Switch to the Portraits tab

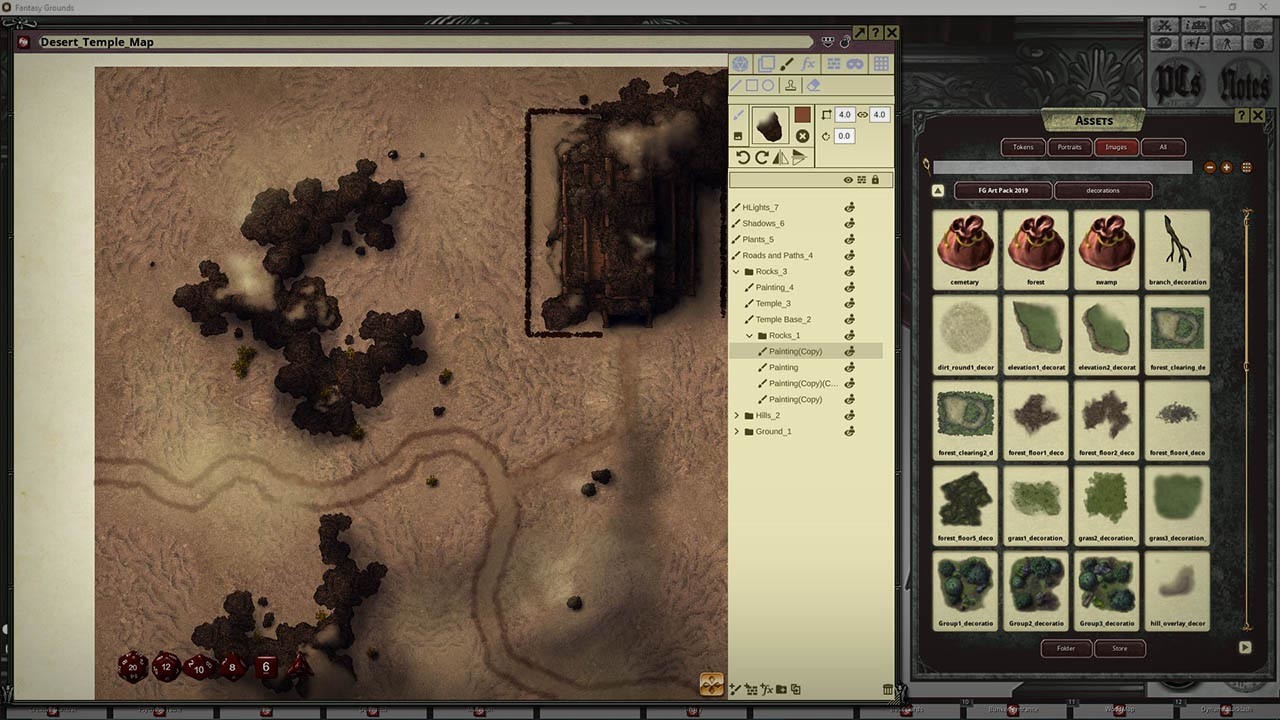1070,147
